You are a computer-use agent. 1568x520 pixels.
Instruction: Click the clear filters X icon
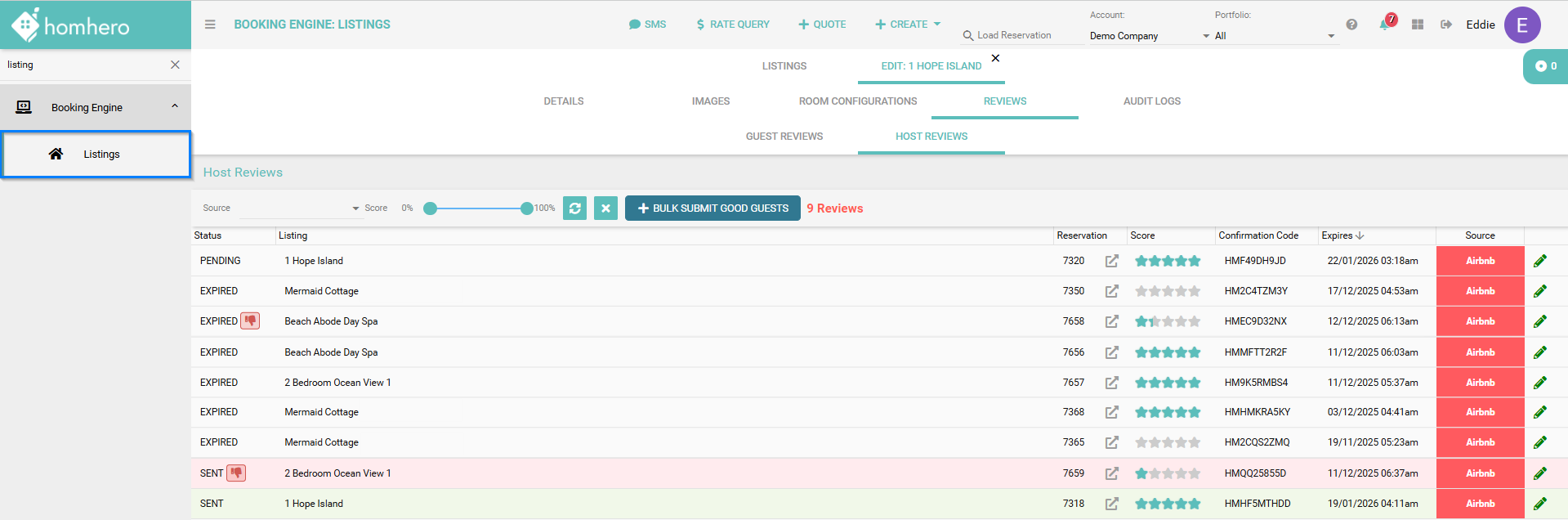coord(605,208)
